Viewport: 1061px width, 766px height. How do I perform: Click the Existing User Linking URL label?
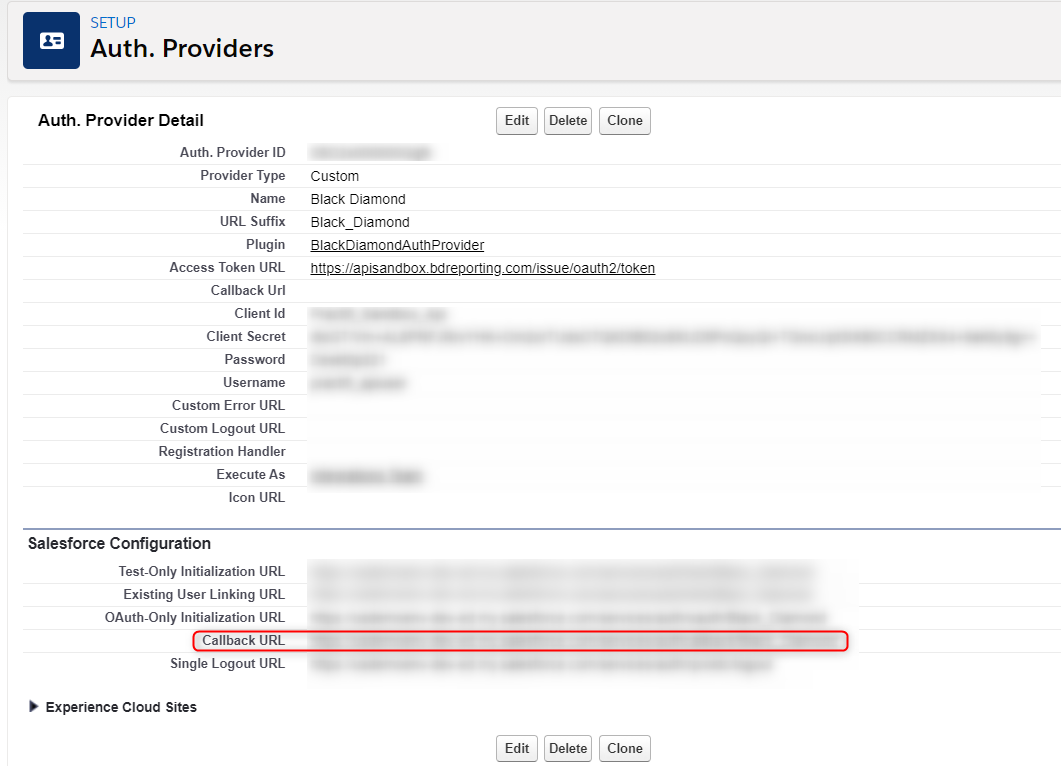[x=204, y=594]
